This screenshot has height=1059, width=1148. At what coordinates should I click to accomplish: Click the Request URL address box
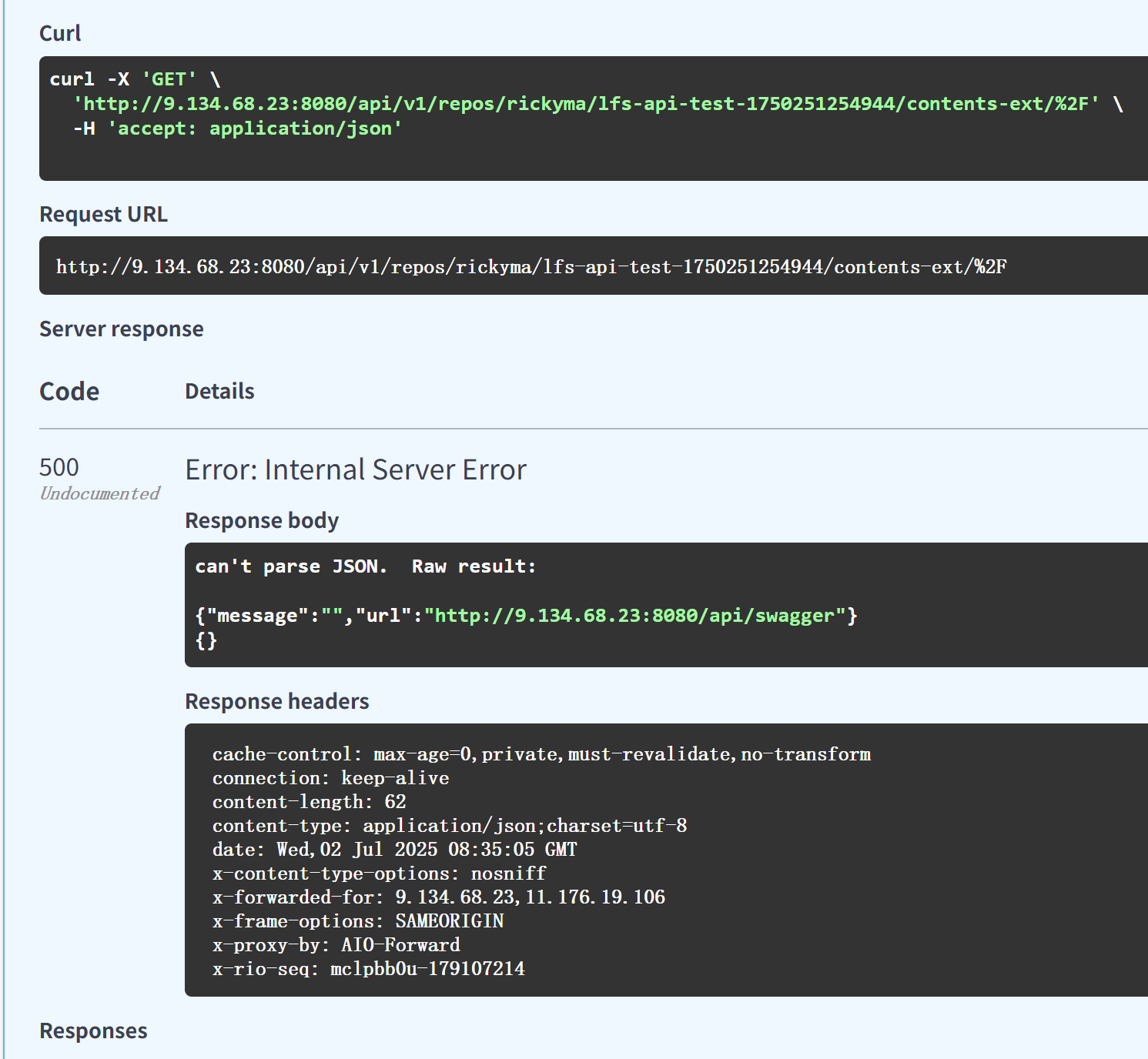coord(531,267)
